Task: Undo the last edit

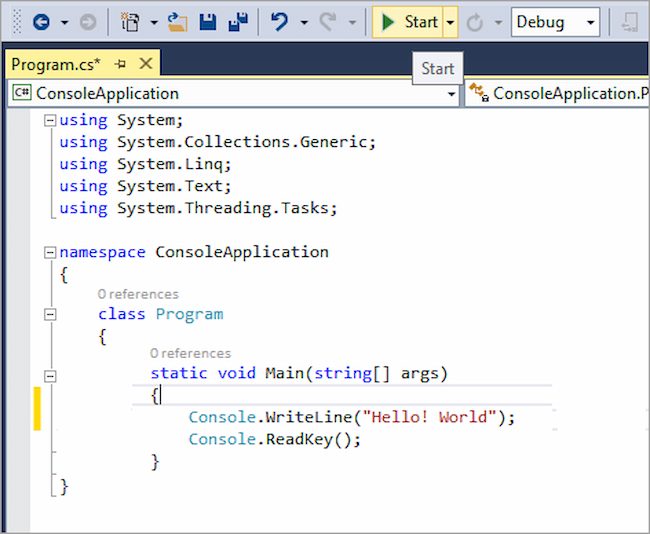Action: (x=281, y=21)
